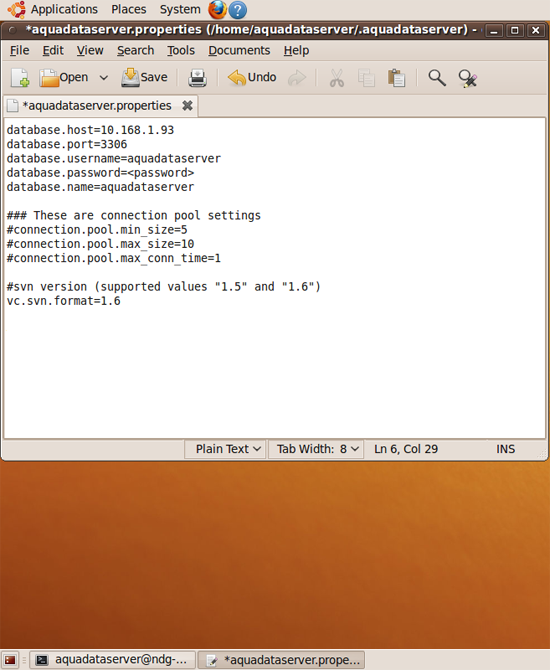Launch Firefox from the top panel

(217, 9)
